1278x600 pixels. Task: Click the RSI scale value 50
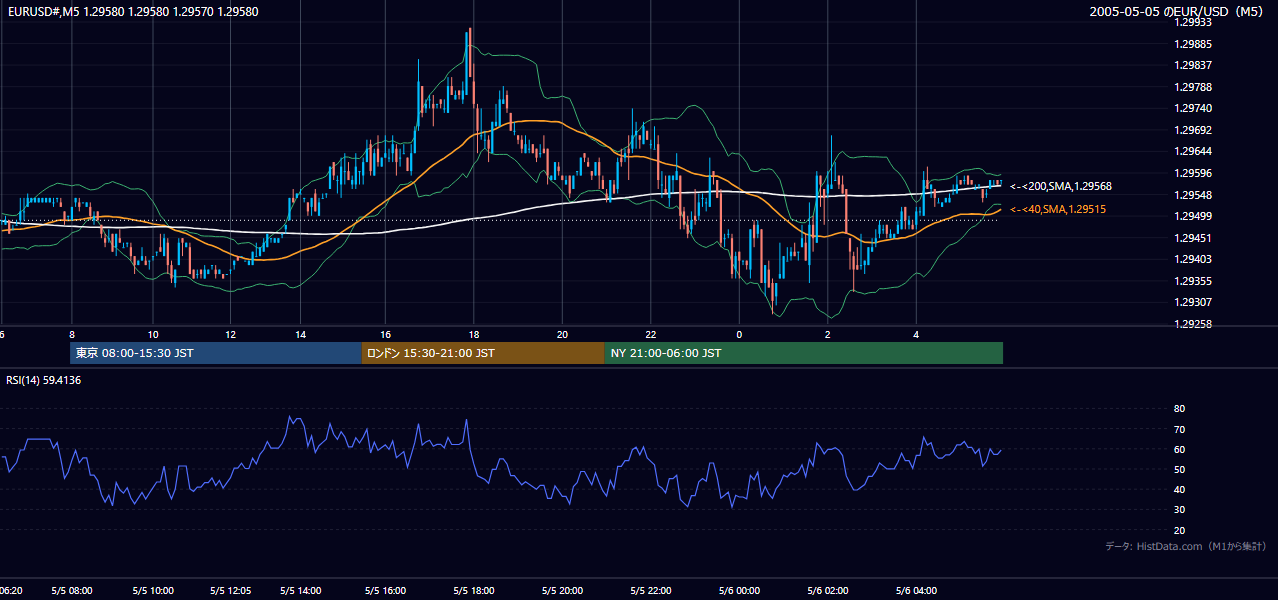[x=1179, y=469]
